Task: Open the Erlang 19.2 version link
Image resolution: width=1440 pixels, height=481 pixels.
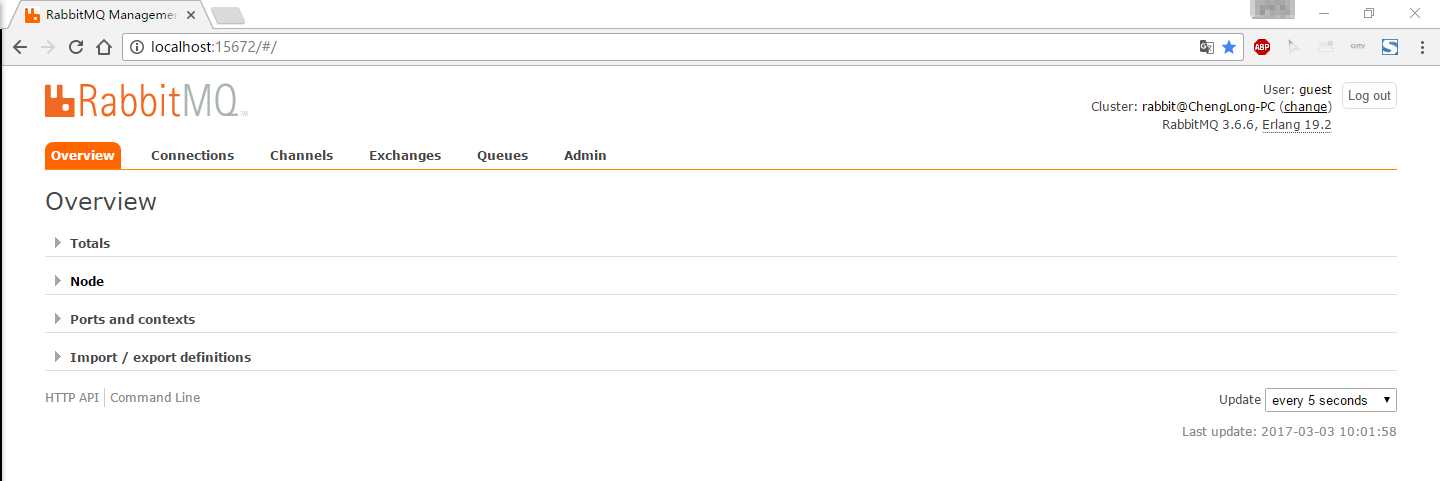Action: coord(1296,125)
